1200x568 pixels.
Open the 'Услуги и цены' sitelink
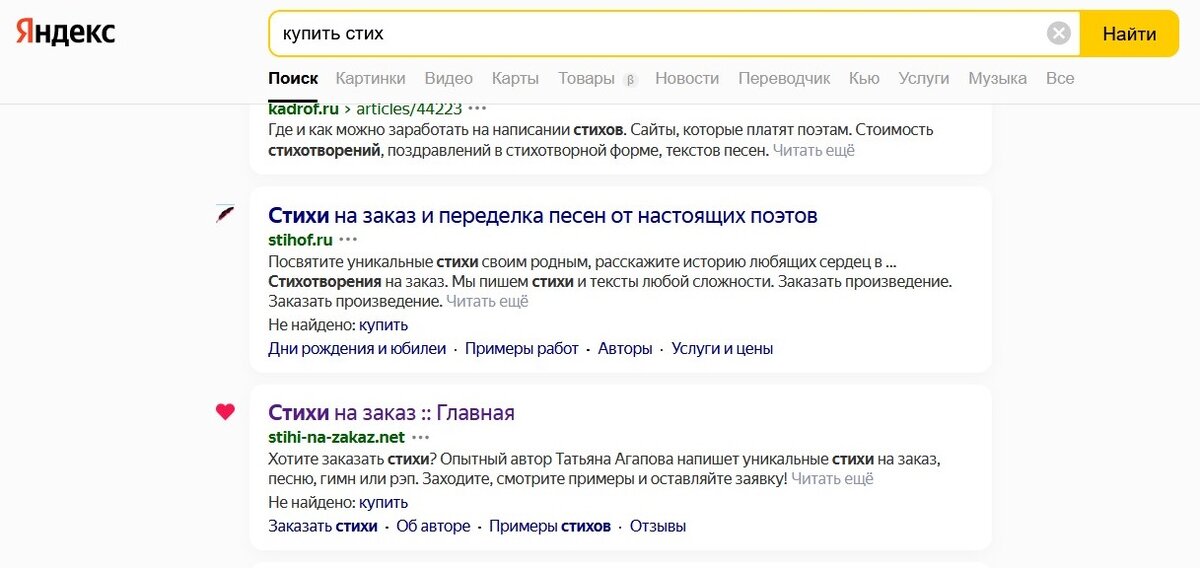[722, 349]
